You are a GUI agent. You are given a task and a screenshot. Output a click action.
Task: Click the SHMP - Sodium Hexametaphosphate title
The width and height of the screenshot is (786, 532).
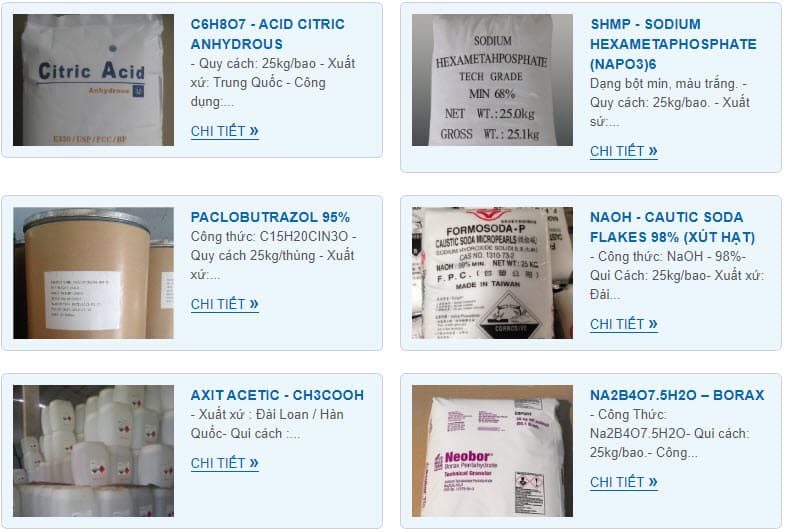[x=673, y=44]
